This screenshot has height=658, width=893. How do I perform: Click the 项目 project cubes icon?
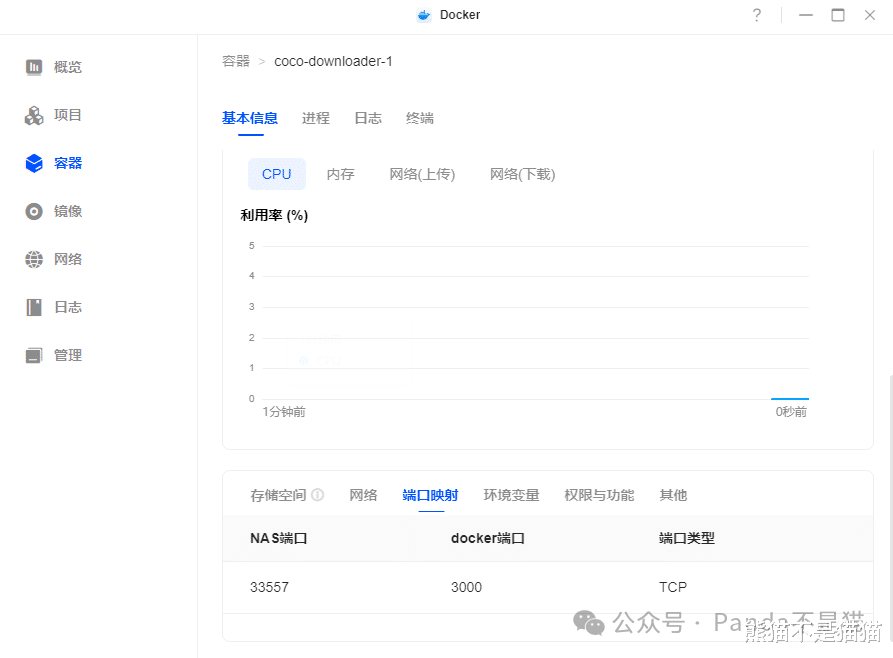(34, 115)
